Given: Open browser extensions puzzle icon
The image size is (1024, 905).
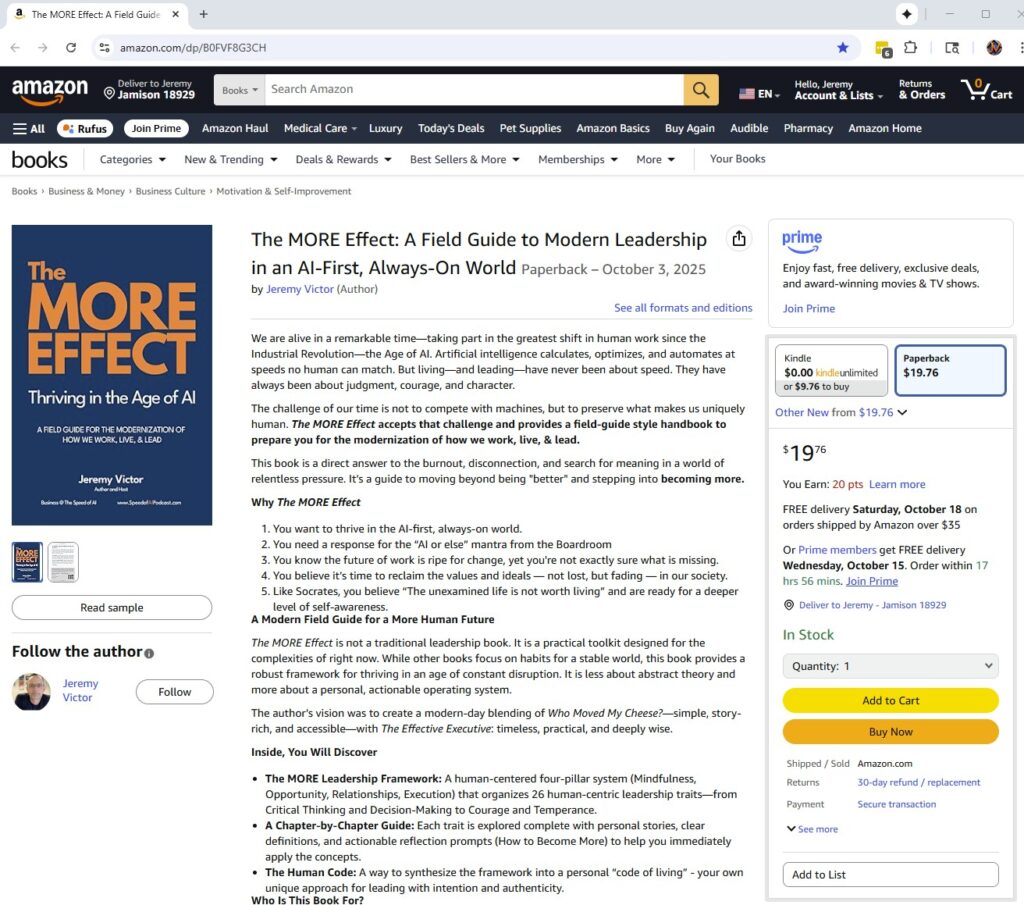Looking at the screenshot, I should pyautogui.click(x=910, y=47).
